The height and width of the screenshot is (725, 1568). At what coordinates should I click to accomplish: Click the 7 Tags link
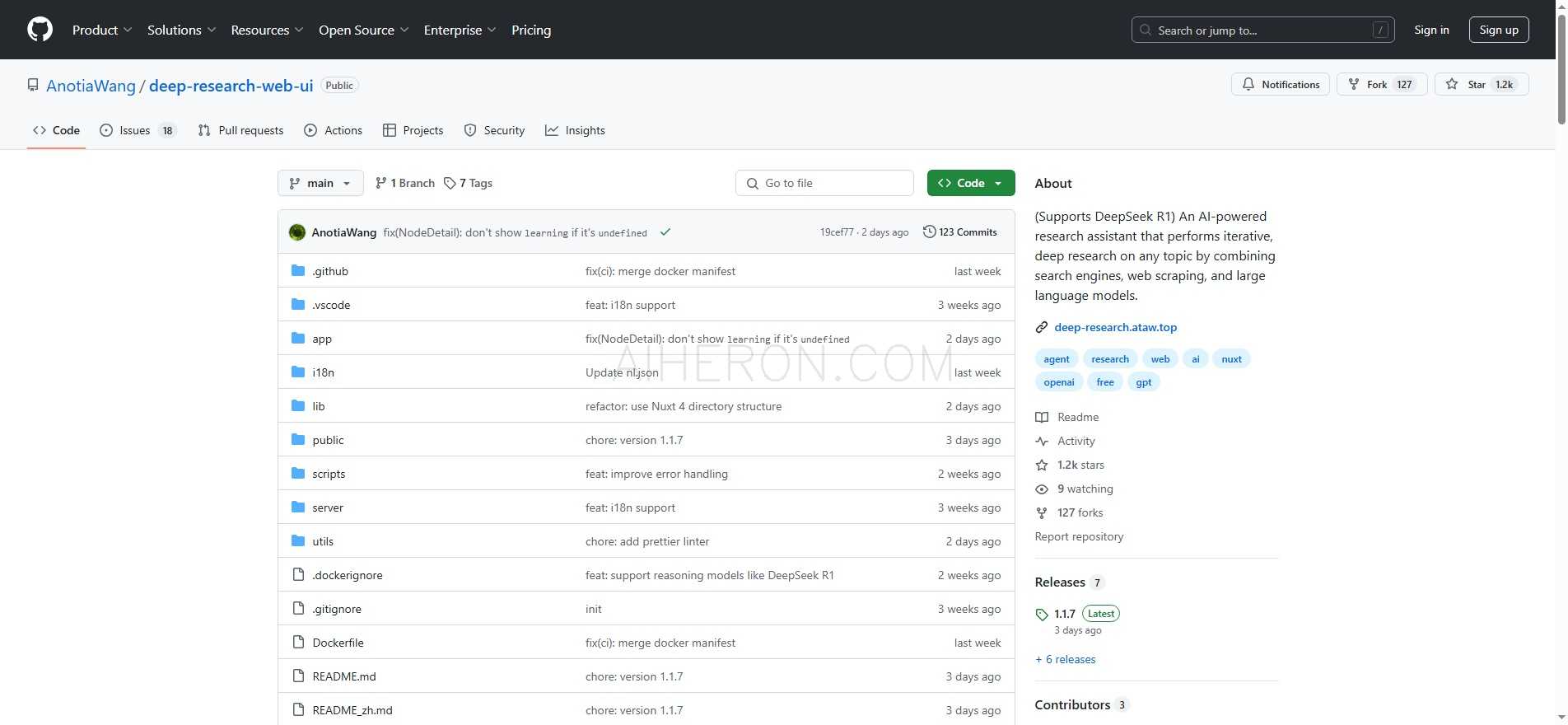[x=468, y=183]
